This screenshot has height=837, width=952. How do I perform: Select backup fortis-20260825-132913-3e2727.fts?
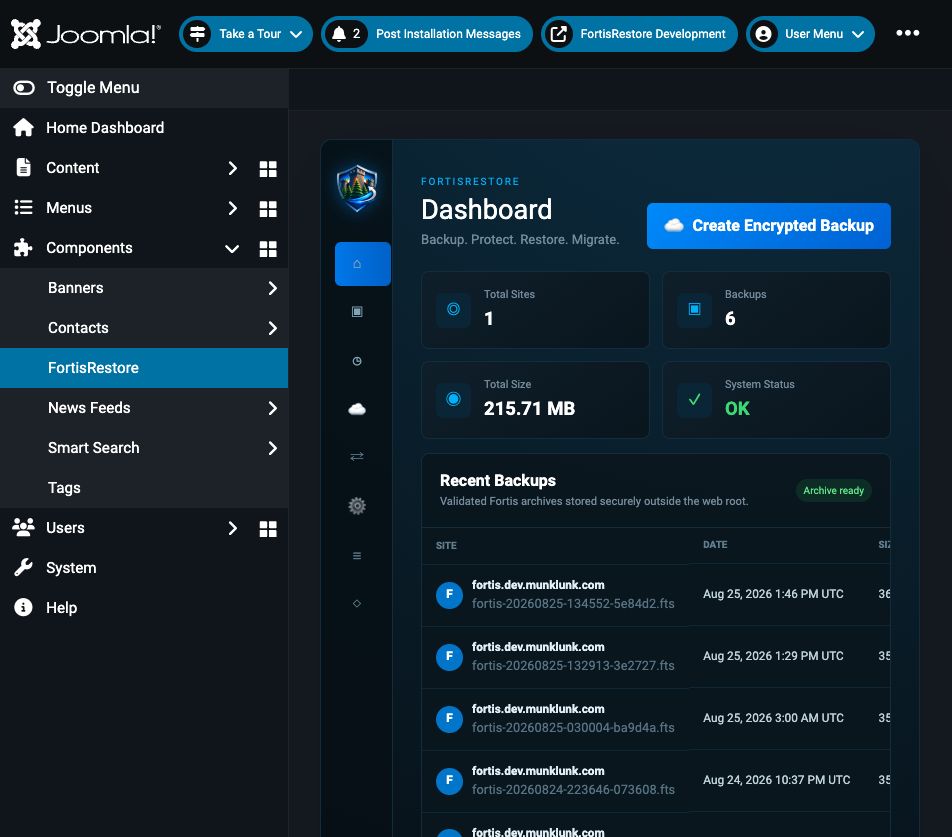[573, 666]
